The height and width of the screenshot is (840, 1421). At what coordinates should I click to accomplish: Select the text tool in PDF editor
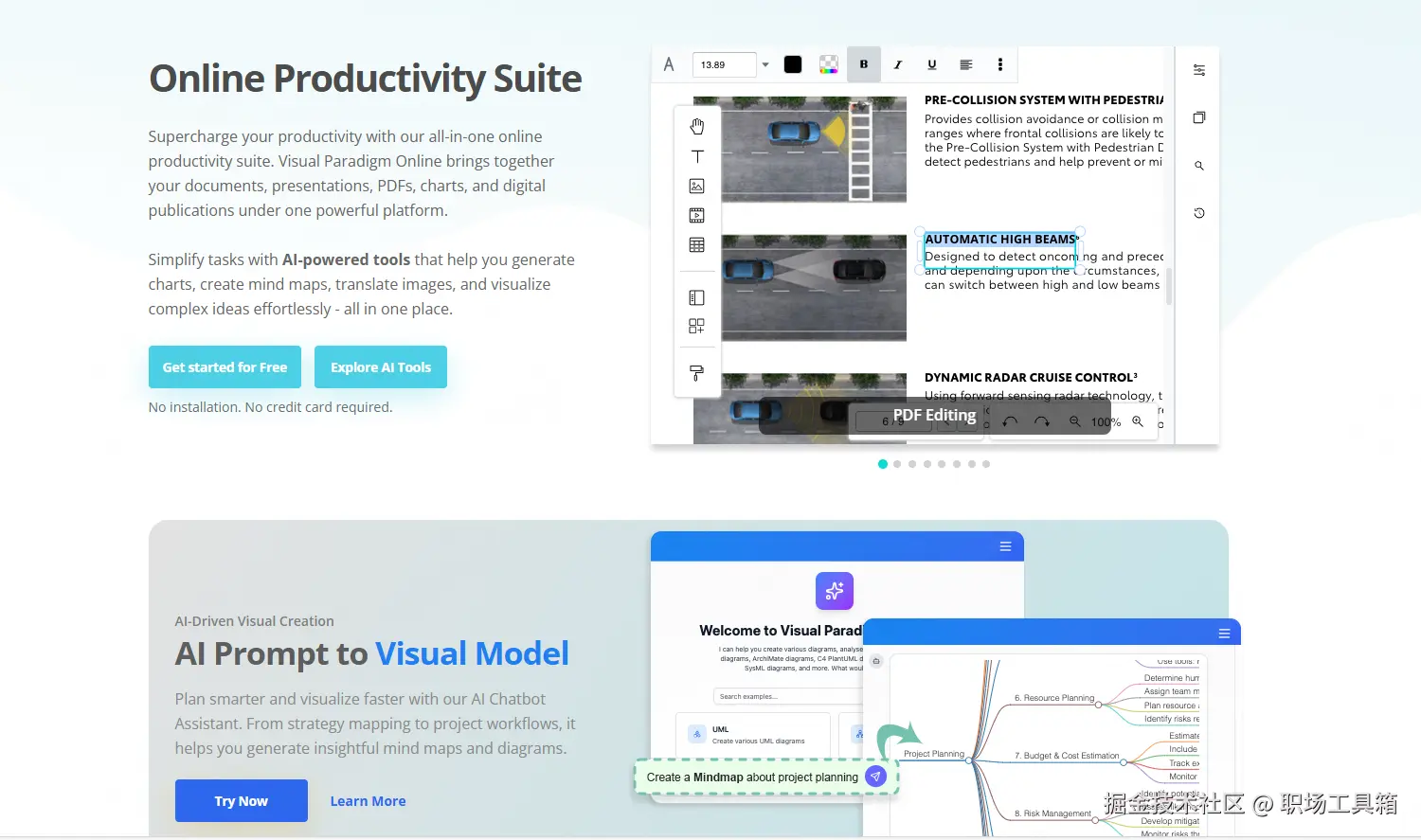point(697,156)
